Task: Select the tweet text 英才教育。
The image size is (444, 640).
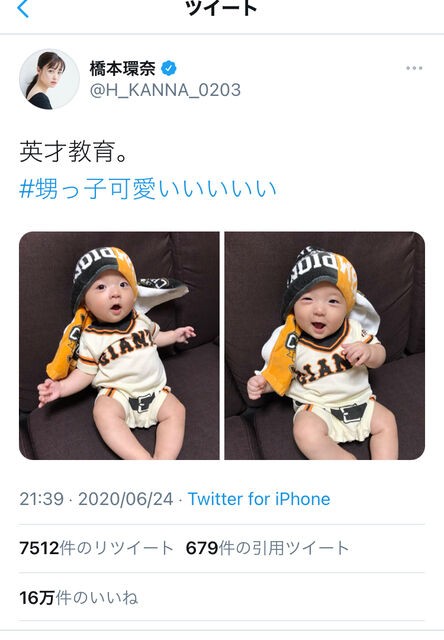Action: [74, 152]
